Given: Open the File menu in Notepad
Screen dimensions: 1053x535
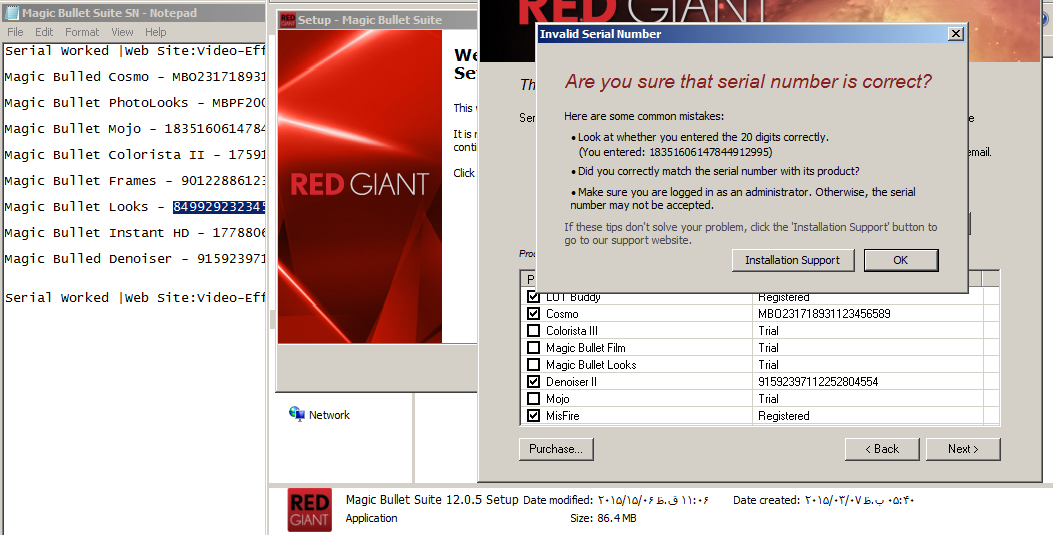Looking at the screenshot, I should (15, 32).
